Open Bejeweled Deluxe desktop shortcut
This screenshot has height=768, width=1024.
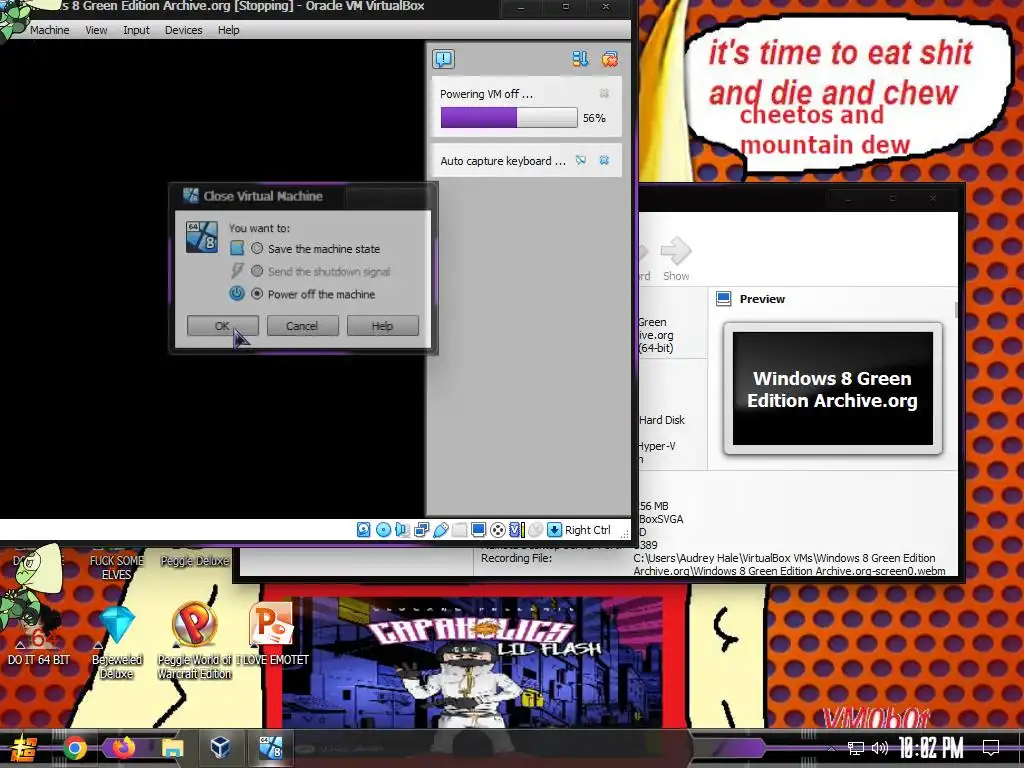point(117,642)
